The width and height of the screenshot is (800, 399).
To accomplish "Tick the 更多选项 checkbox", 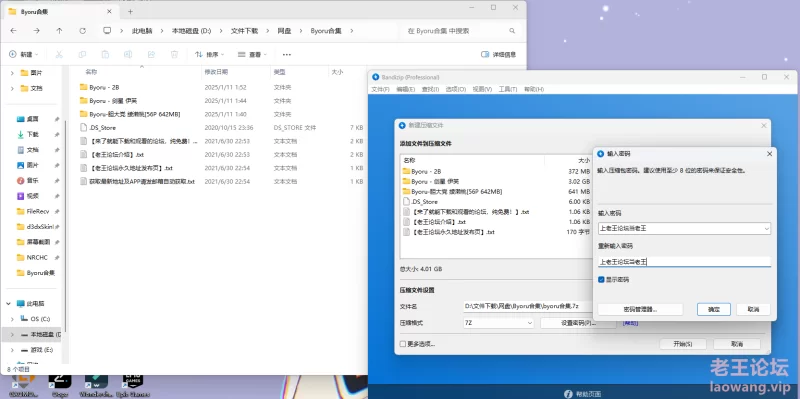I will point(403,344).
